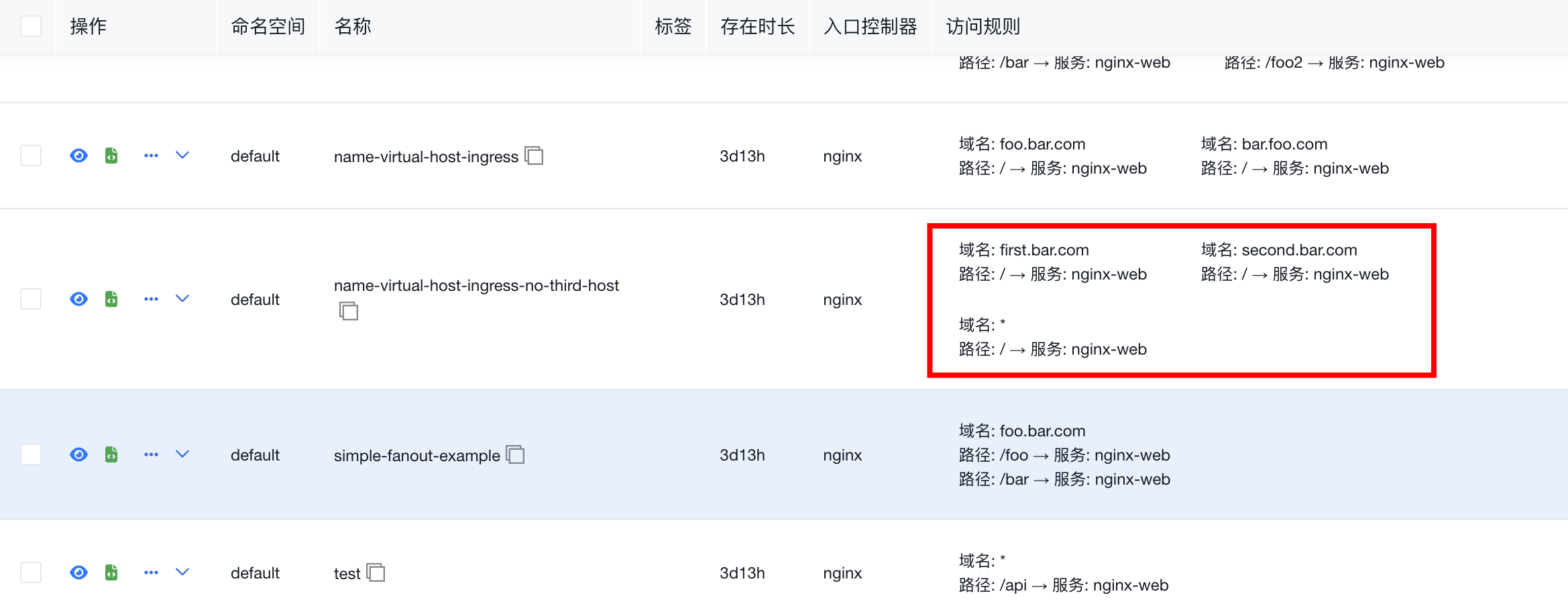Viewport: 1568px width, 614px height.
Task: View the test ingress via eye icon
Action: click(x=78, y=572)
